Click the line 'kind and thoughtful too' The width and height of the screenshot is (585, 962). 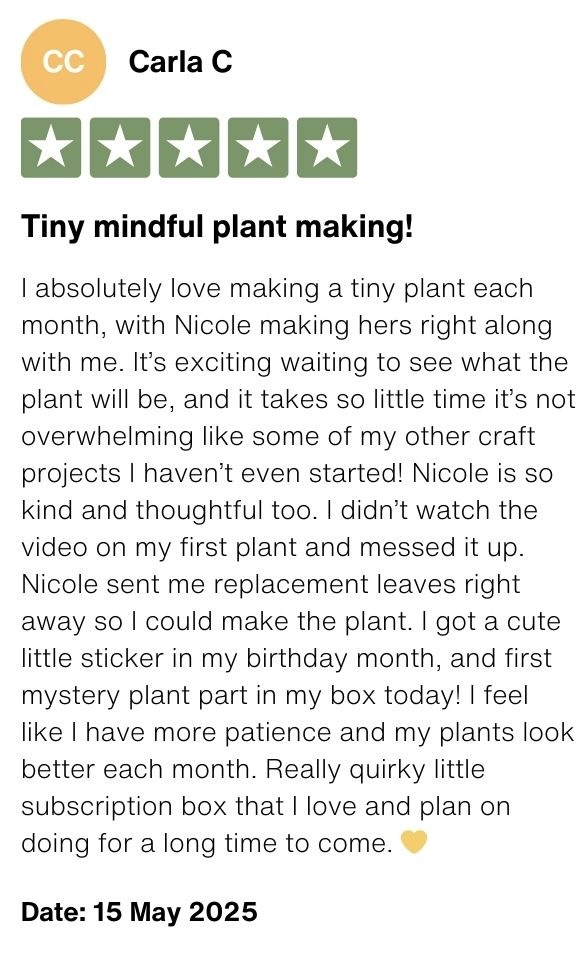(280, 510)
